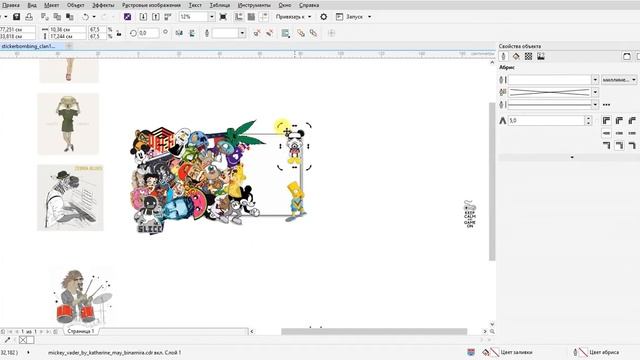The width and height of the screenshot is (640, 360).
Task: Click the new document plus tab
Action: coord(69,46)
